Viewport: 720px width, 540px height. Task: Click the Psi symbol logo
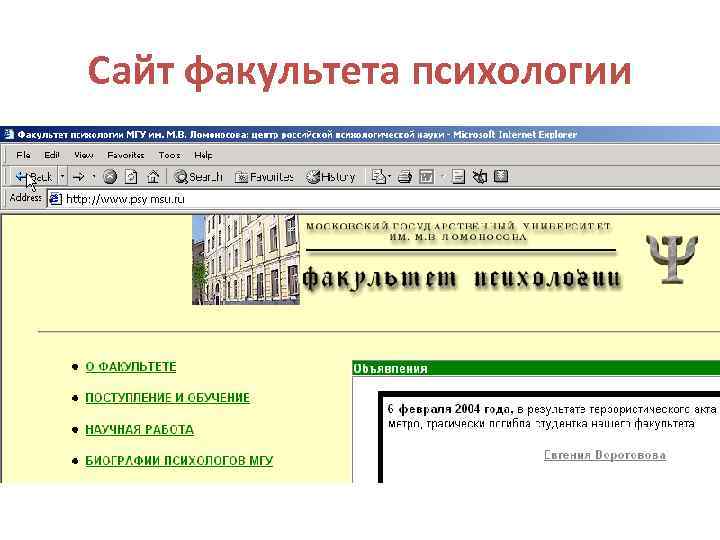[x=672, y=259]
